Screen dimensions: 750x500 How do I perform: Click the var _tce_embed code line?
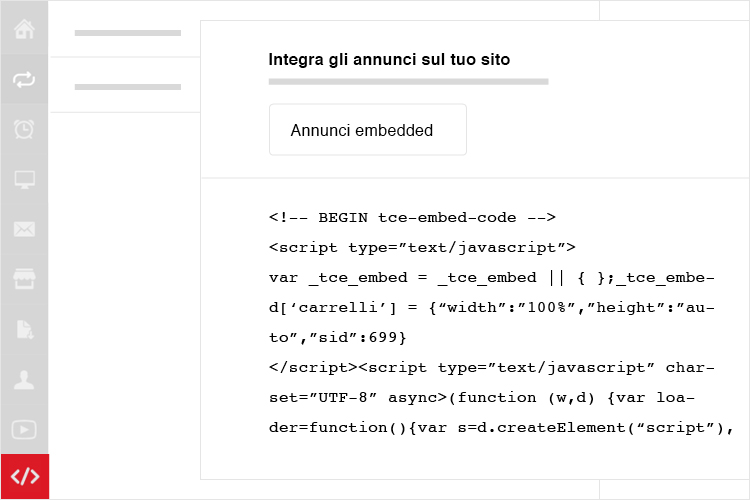pyautogui.click(x=492, y=278)
